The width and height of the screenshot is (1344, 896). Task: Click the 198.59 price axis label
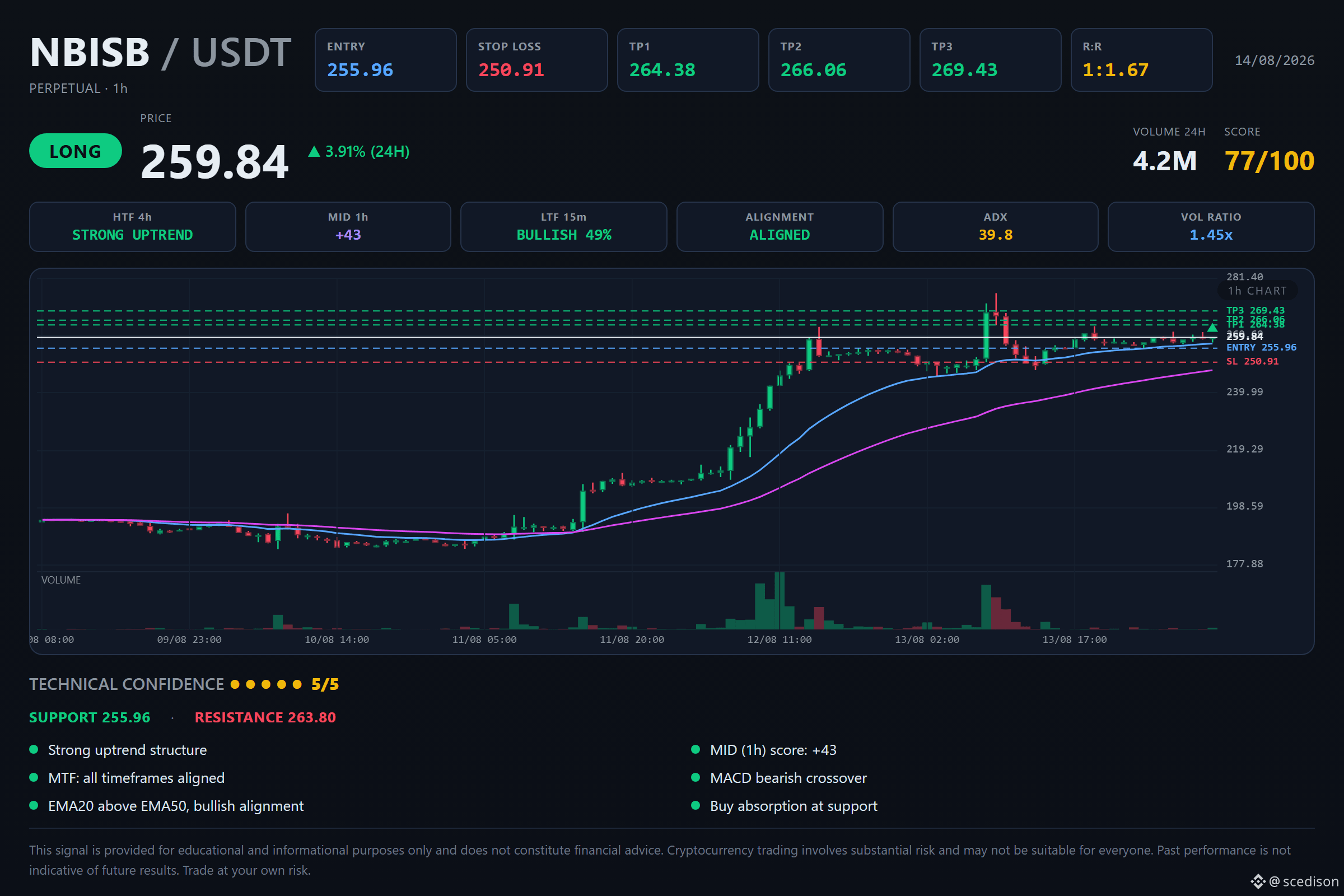1244,506
